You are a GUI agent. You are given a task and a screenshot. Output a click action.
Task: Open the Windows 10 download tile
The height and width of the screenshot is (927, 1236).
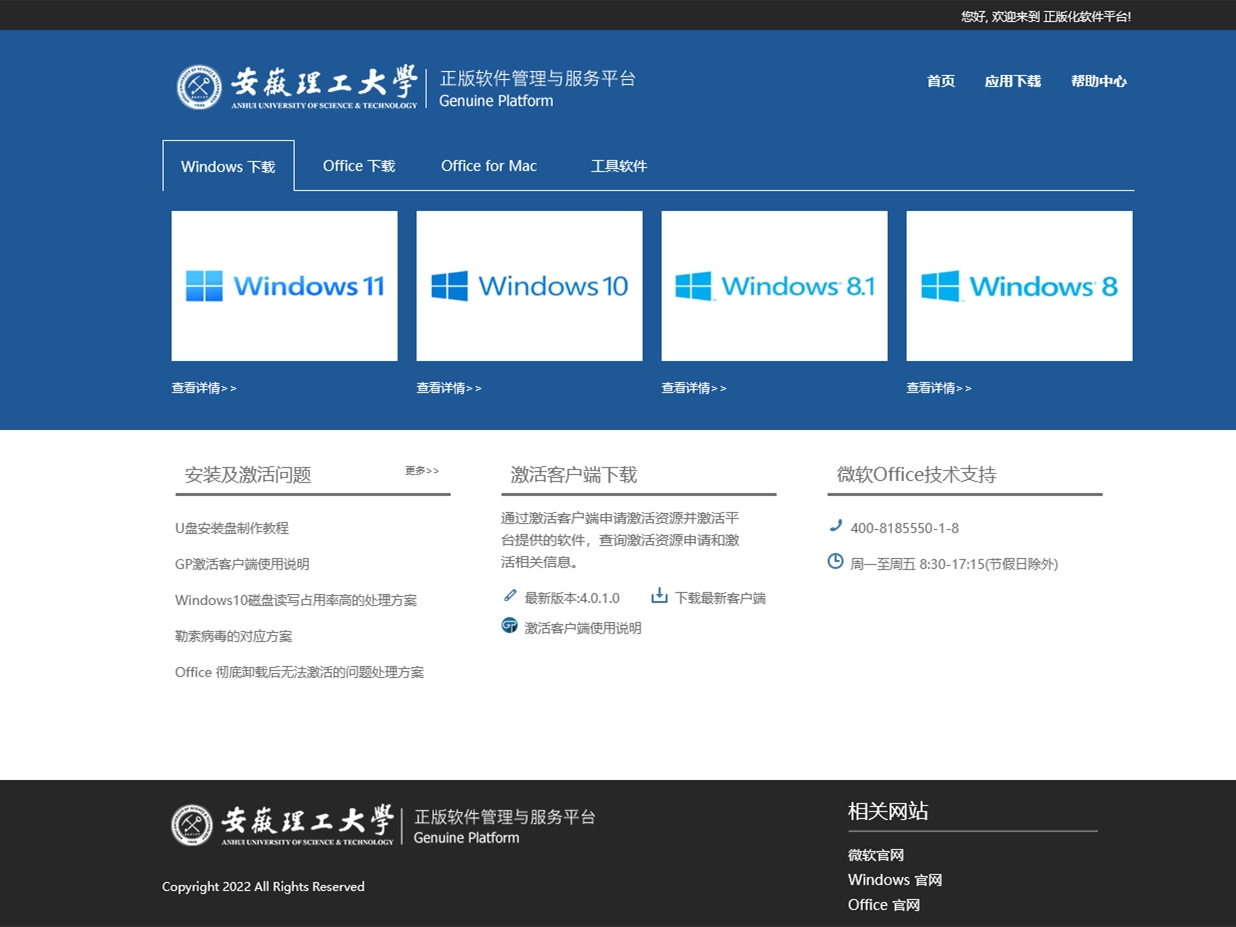click(529, 286)
